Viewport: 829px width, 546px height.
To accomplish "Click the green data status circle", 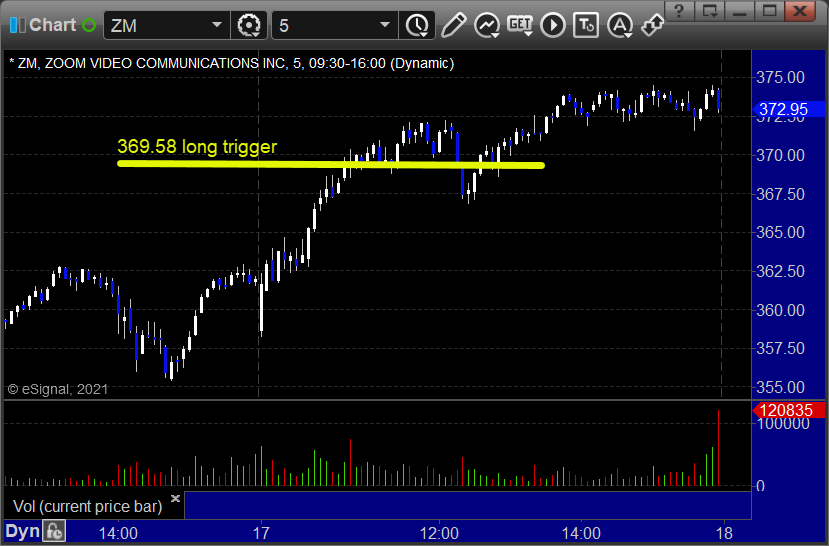I will pos(89,25).
